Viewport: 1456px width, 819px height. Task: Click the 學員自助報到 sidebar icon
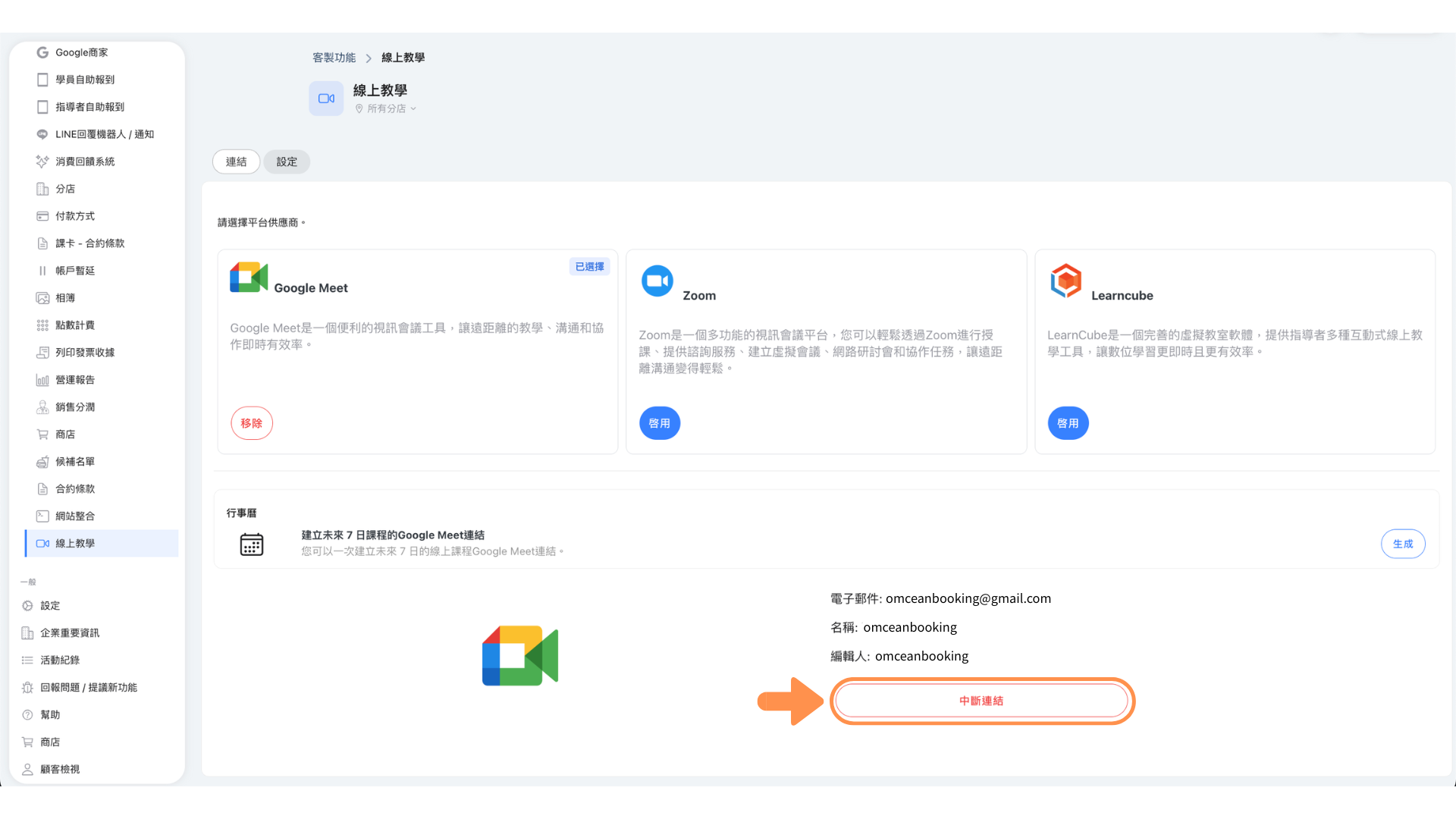[42, 80]
